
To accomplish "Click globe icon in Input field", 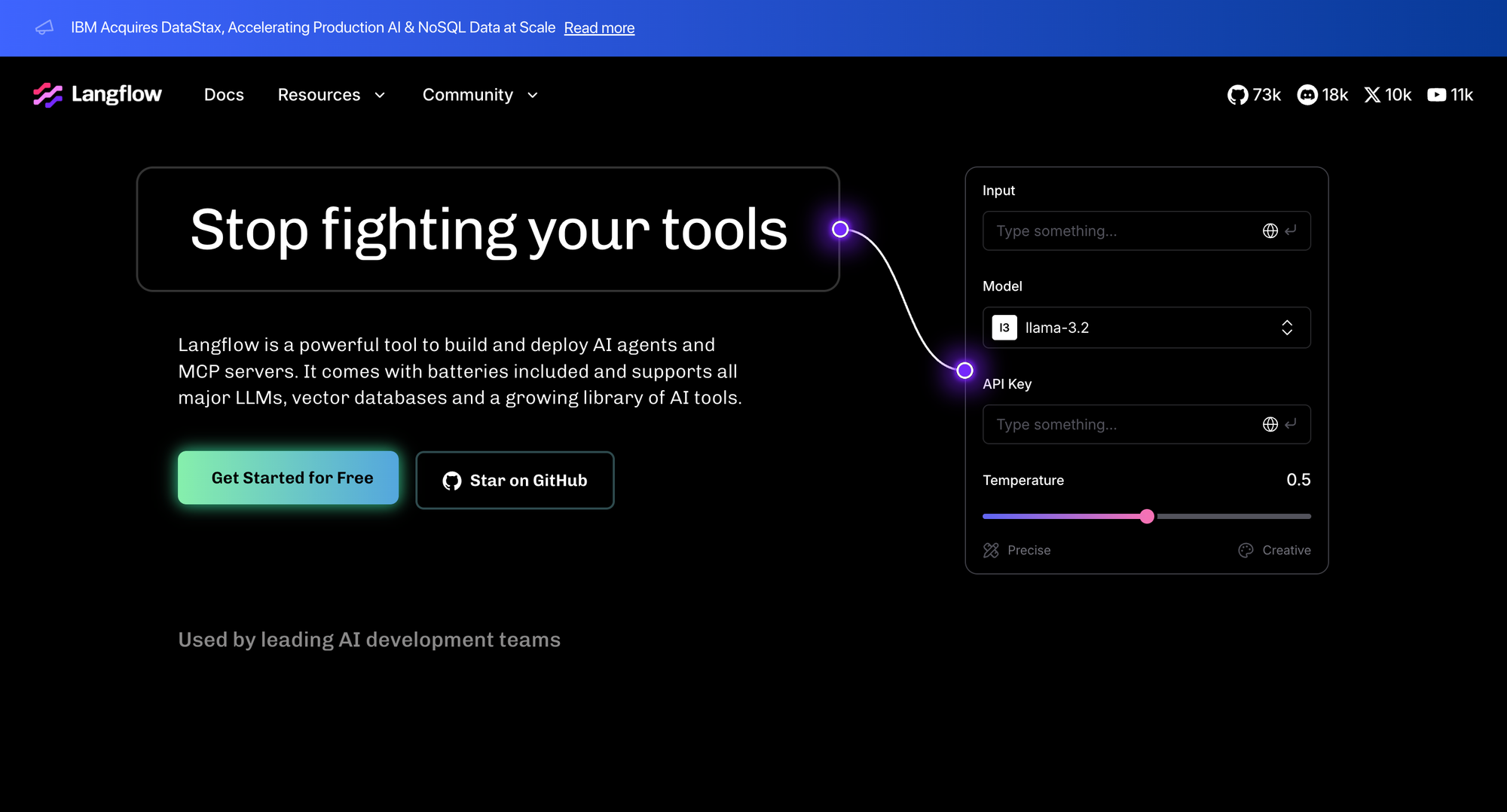I will pos(1270,230).
